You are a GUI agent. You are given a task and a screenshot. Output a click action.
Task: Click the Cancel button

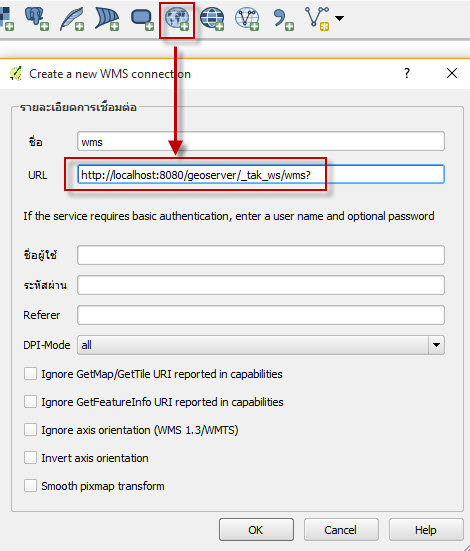click(x=341, y=530)
